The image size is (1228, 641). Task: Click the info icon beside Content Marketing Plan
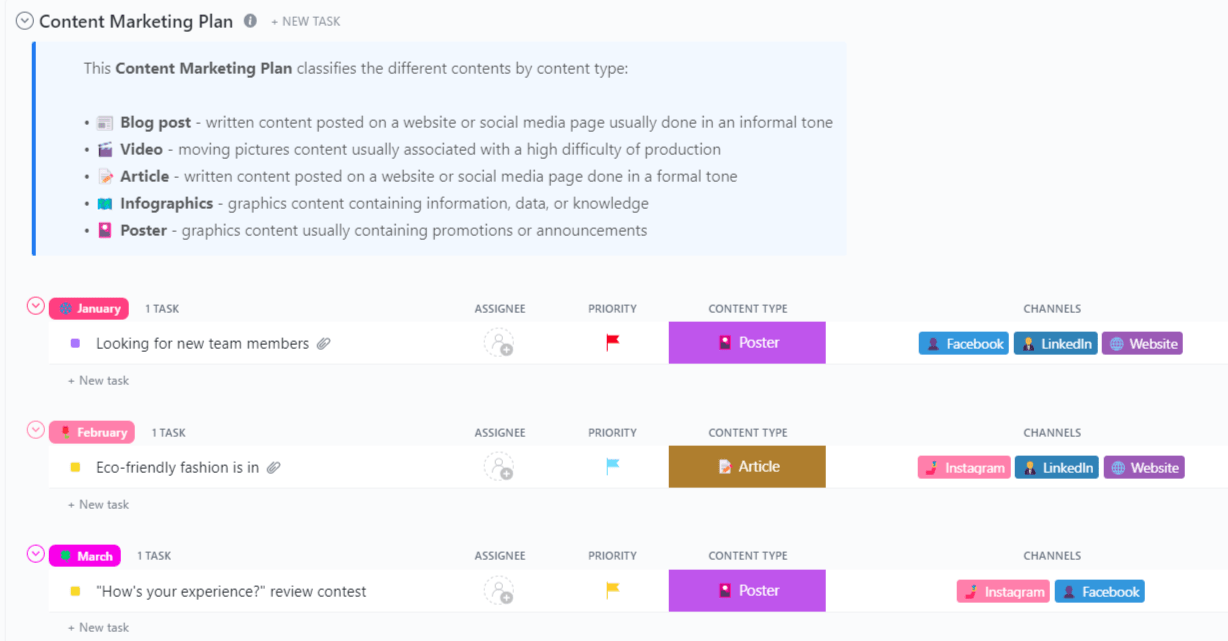click(250, 21)
